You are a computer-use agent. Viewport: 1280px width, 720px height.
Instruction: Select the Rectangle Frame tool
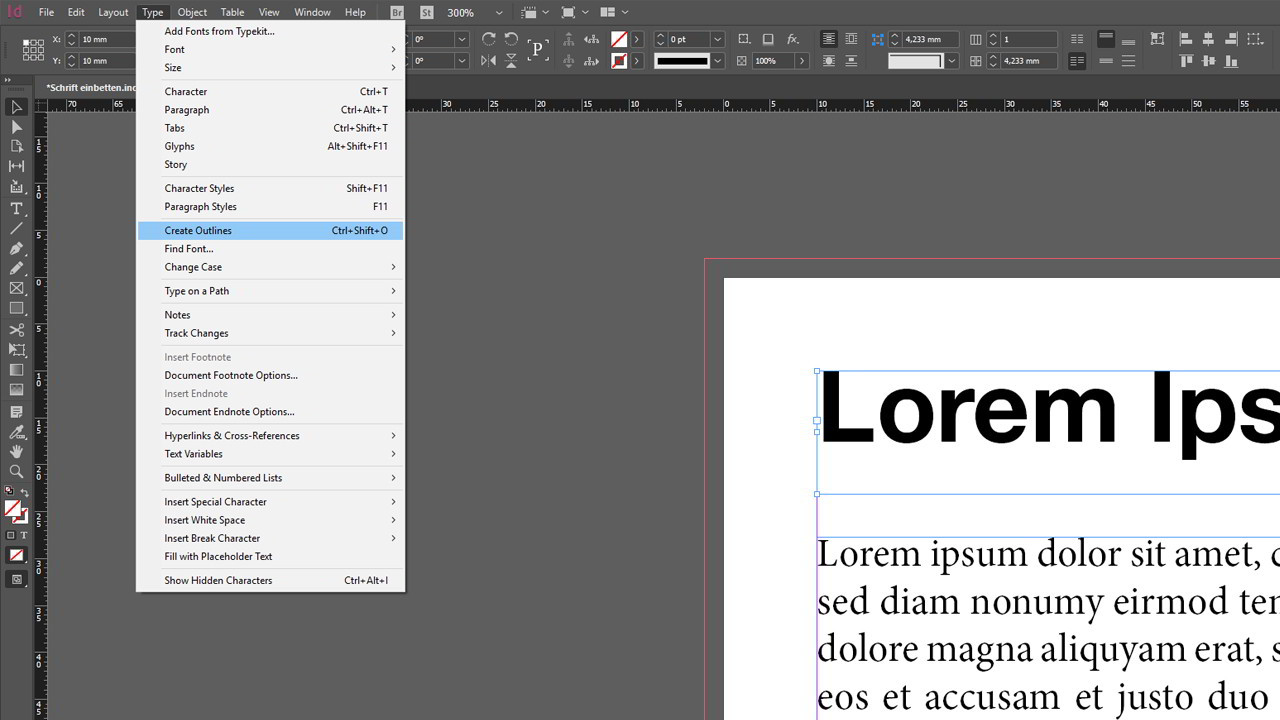click(x=16, y=288)
